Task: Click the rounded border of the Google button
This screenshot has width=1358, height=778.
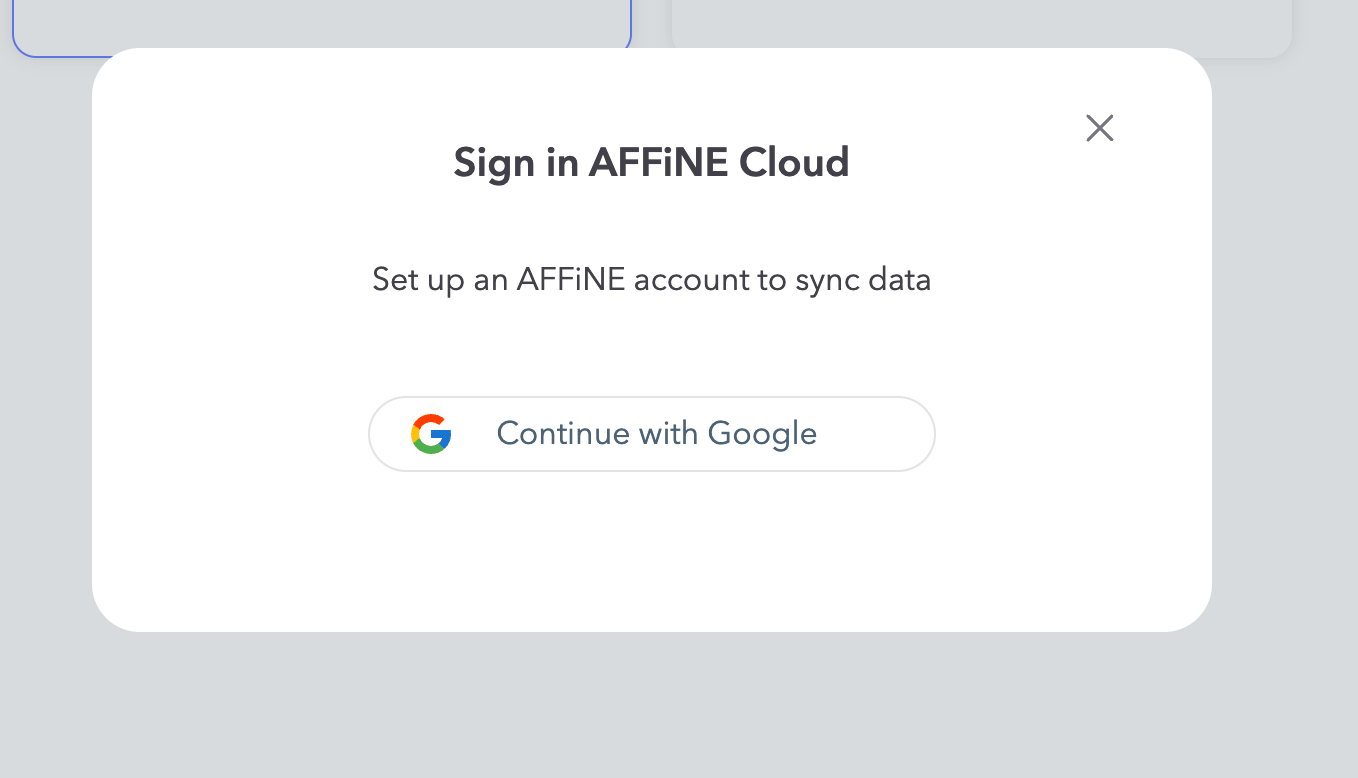Action: (652, 401)
